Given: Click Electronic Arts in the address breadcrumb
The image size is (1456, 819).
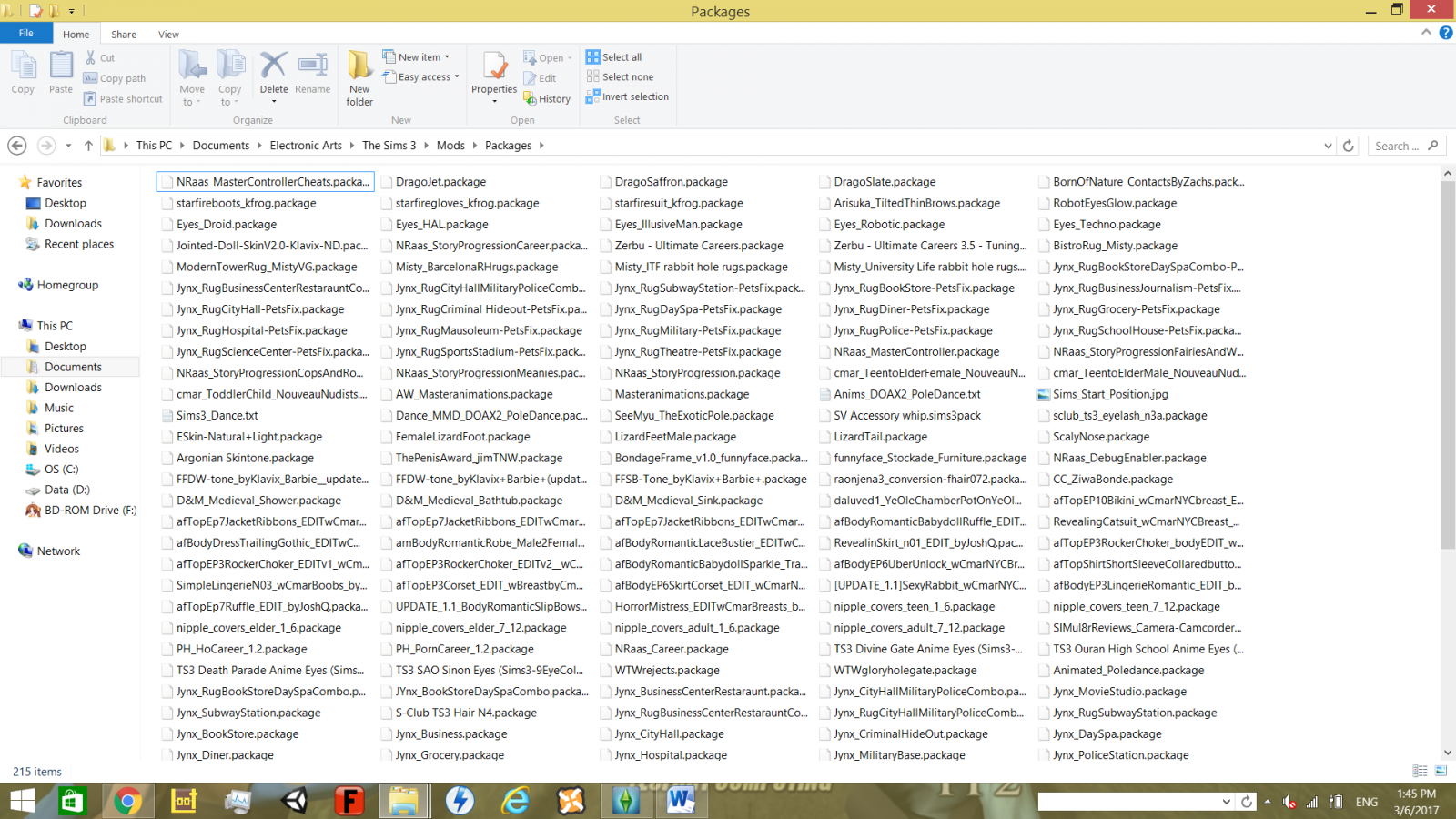Looking at the screenshot, I should coord(306,146).
